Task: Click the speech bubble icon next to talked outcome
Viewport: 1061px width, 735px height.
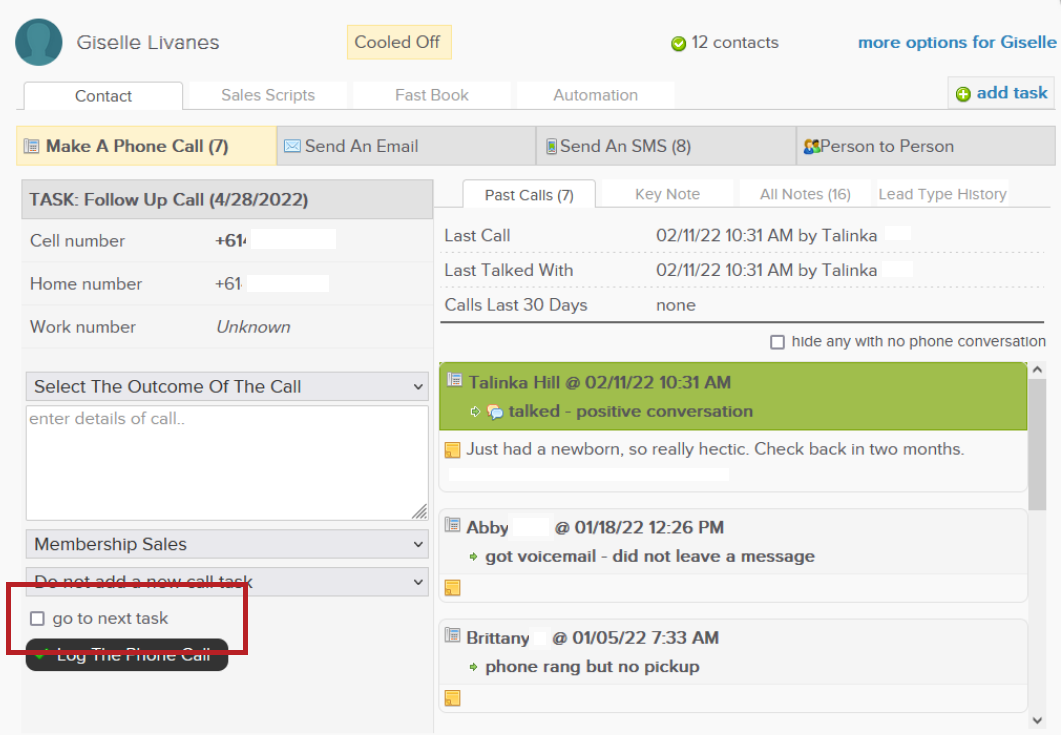Action: click(x=495, y=410)
